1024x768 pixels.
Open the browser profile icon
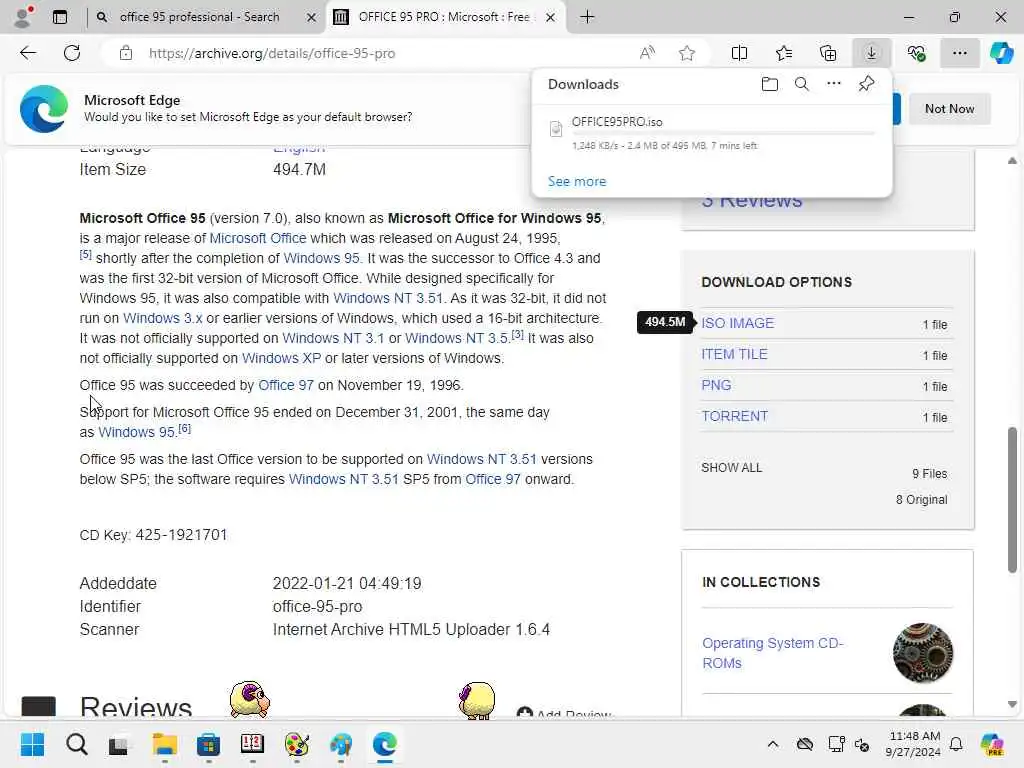24,17
